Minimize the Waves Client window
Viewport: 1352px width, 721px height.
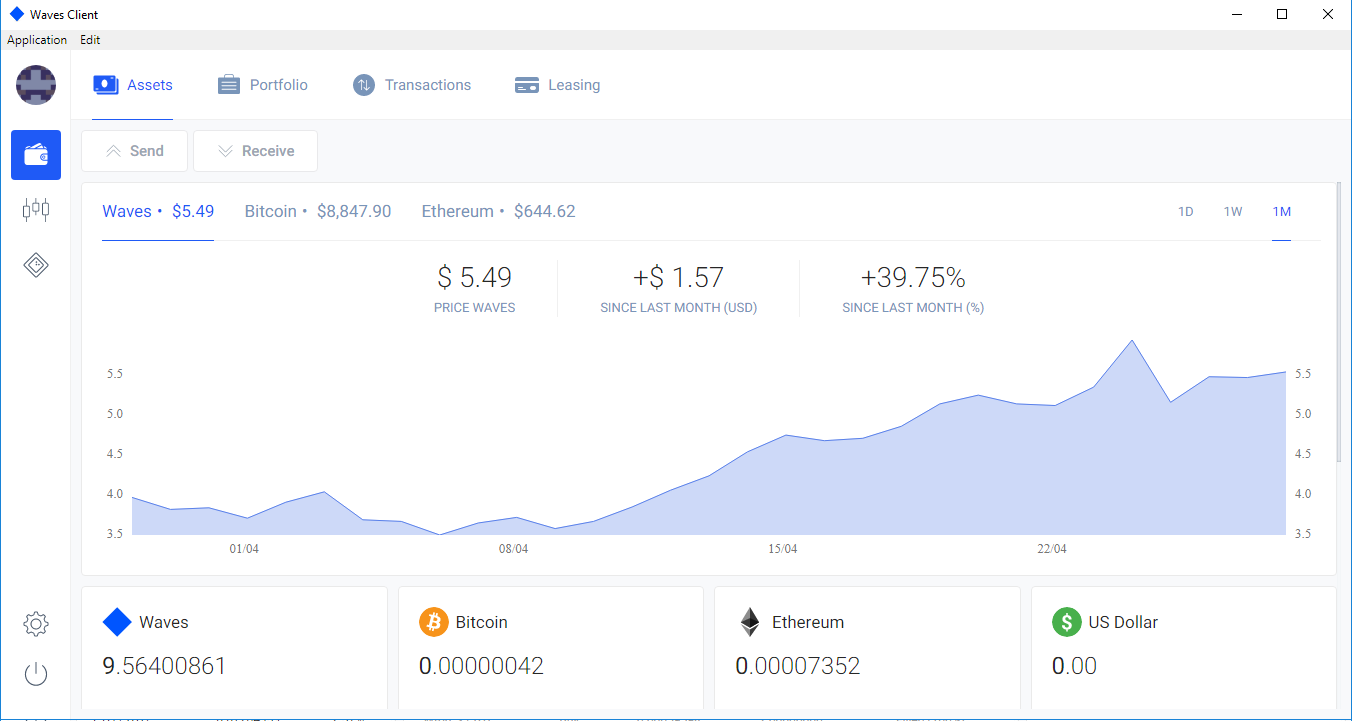pyautogui.click(x=1237, y=14)
